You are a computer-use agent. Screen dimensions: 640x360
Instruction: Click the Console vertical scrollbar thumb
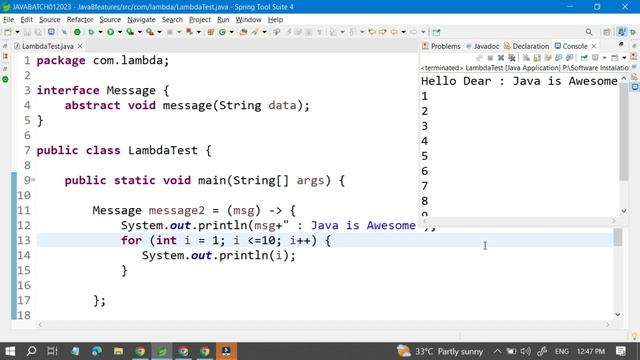[x=624, y=131]
